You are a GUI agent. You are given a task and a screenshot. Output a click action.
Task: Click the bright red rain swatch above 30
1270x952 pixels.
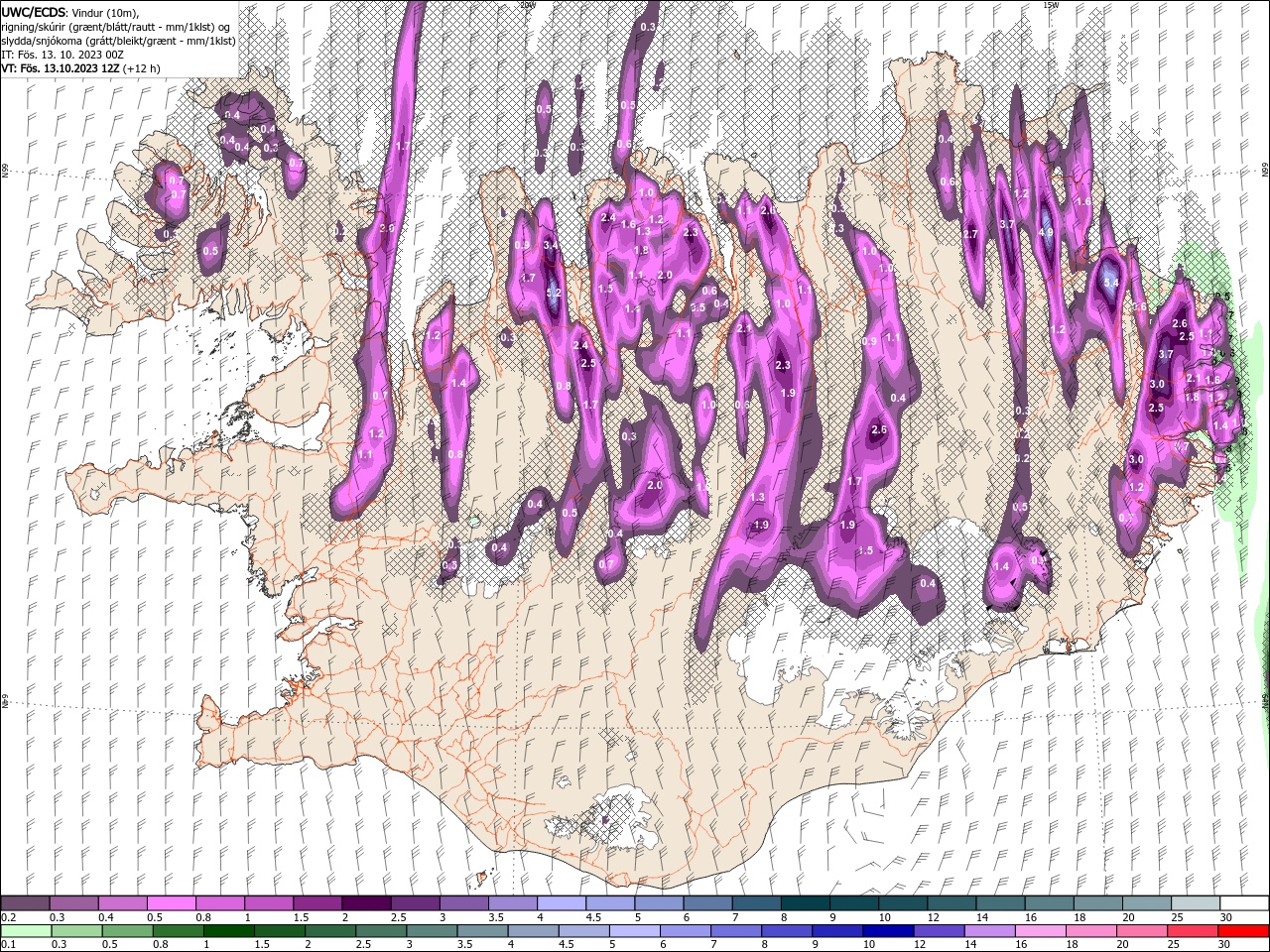1244,931
